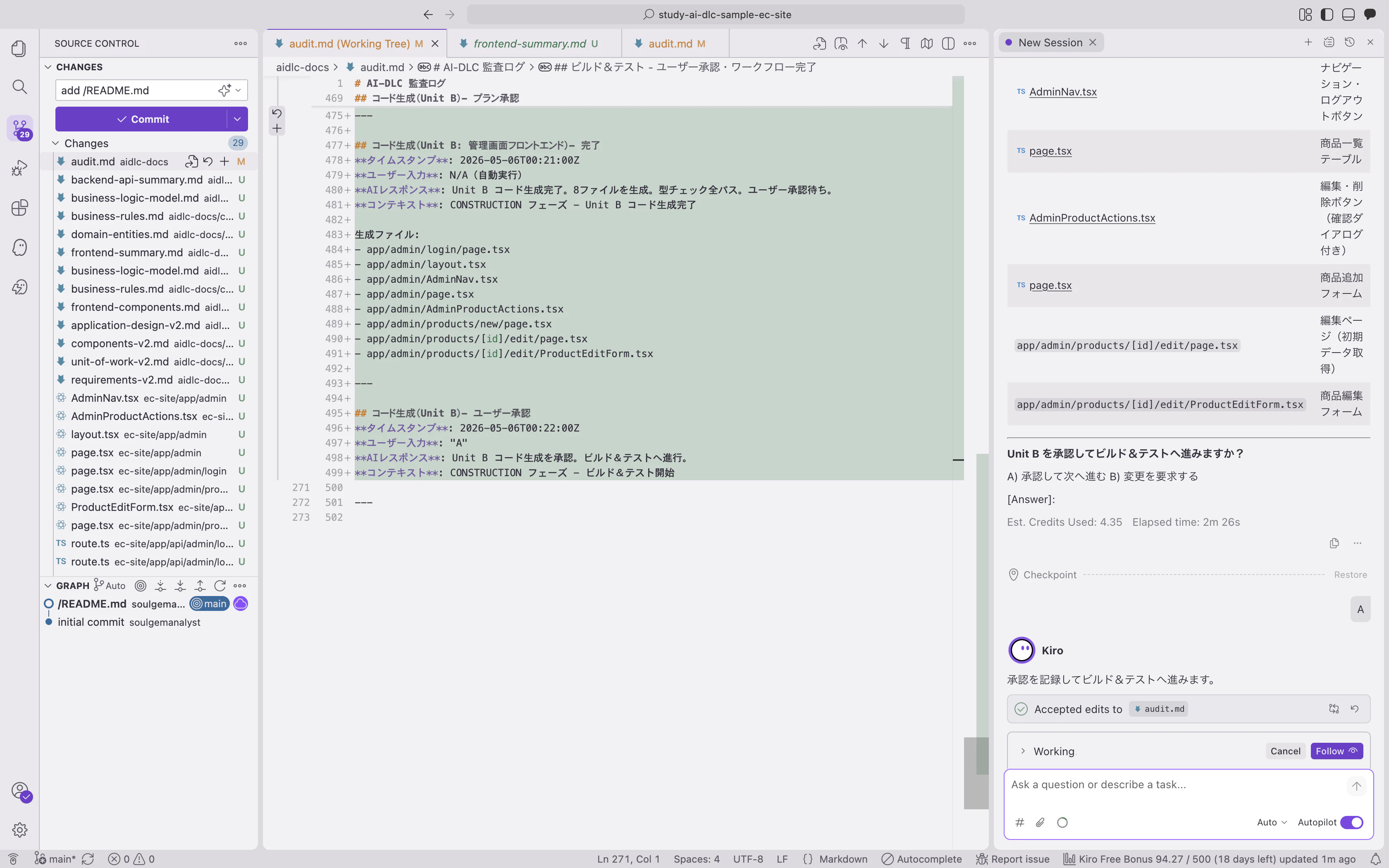Open editor More Actions ellipsis

click(970, 44)
